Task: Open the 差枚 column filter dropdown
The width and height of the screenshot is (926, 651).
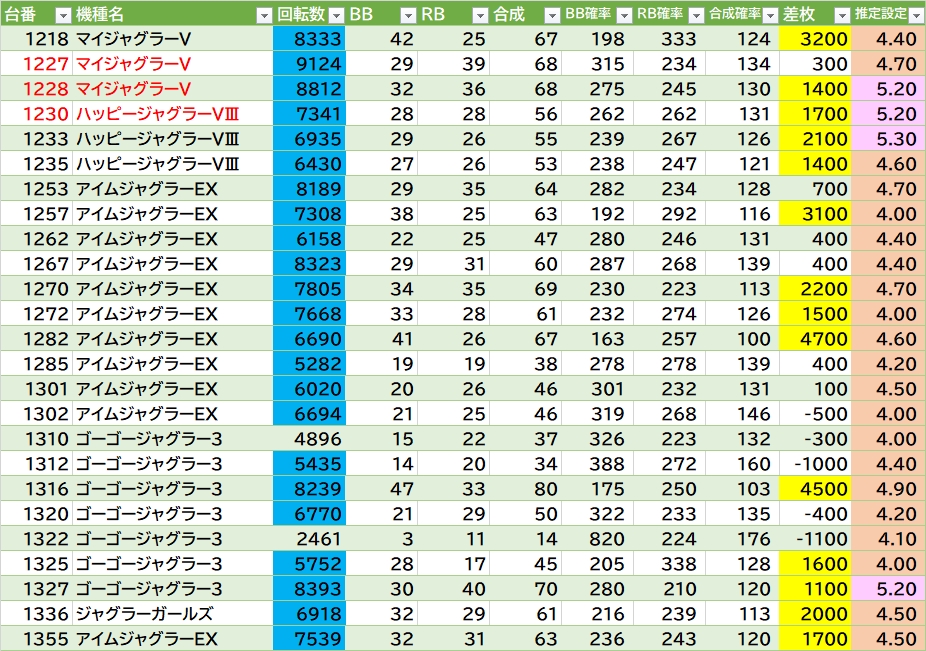Action: (x=840, y=15)
